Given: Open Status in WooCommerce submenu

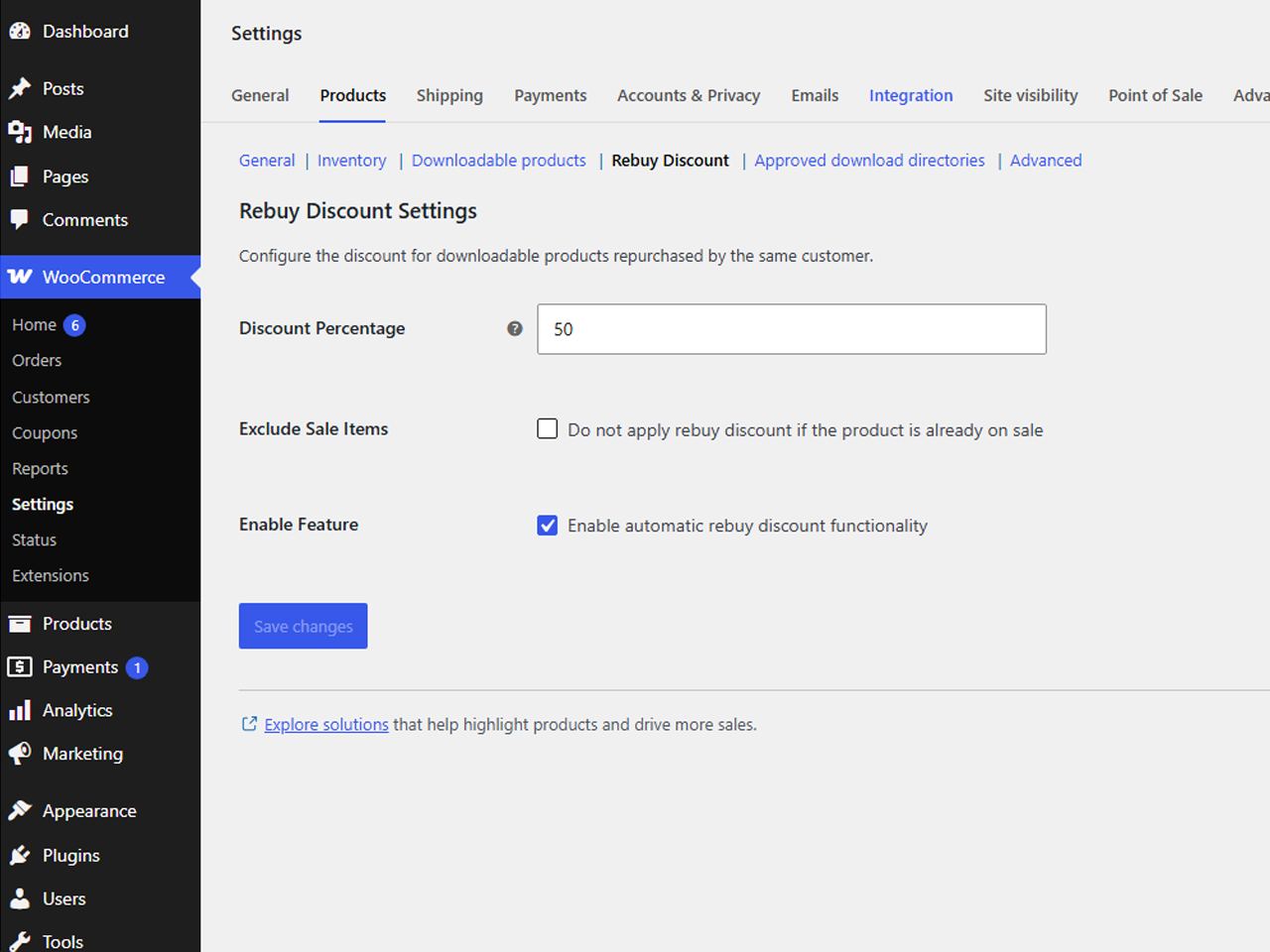Looking at the screenshot, I should [34, 540].
